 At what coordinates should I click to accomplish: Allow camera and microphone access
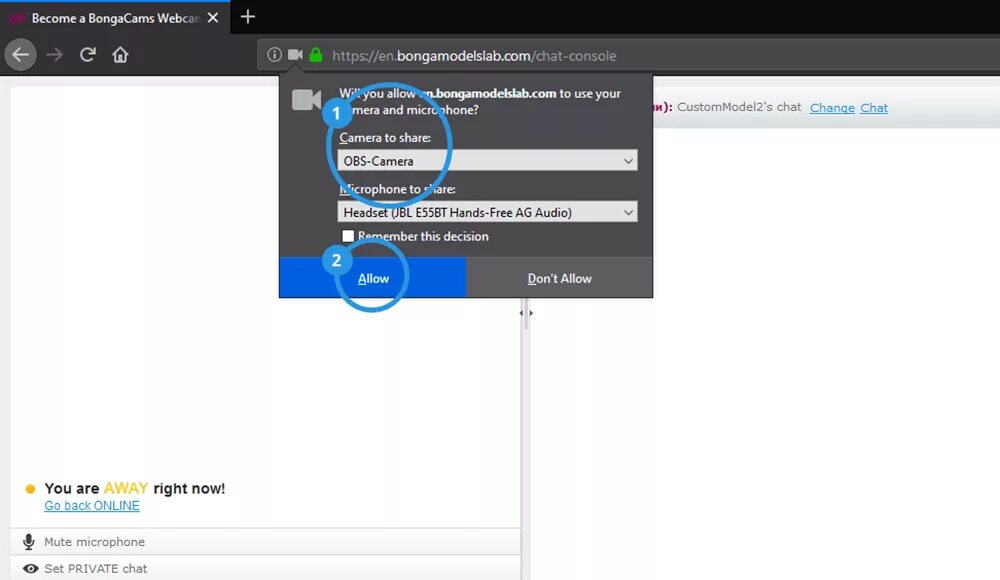coord(373,278)
